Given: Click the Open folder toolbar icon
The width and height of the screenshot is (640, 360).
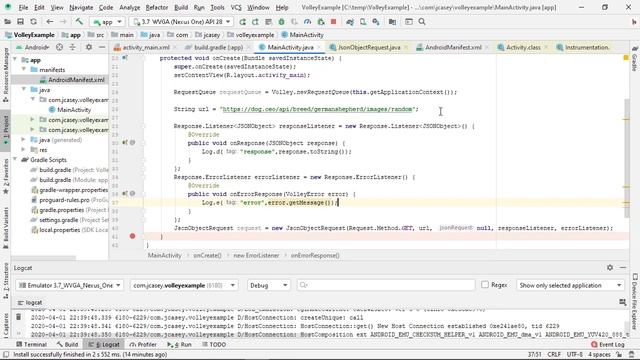Looking at the screenshot, I should [7, 22].
